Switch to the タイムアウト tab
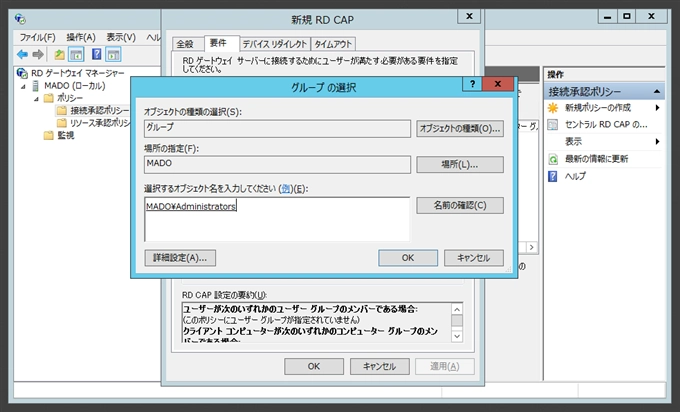This screenshot has height=412, width=680. point(333,44)
